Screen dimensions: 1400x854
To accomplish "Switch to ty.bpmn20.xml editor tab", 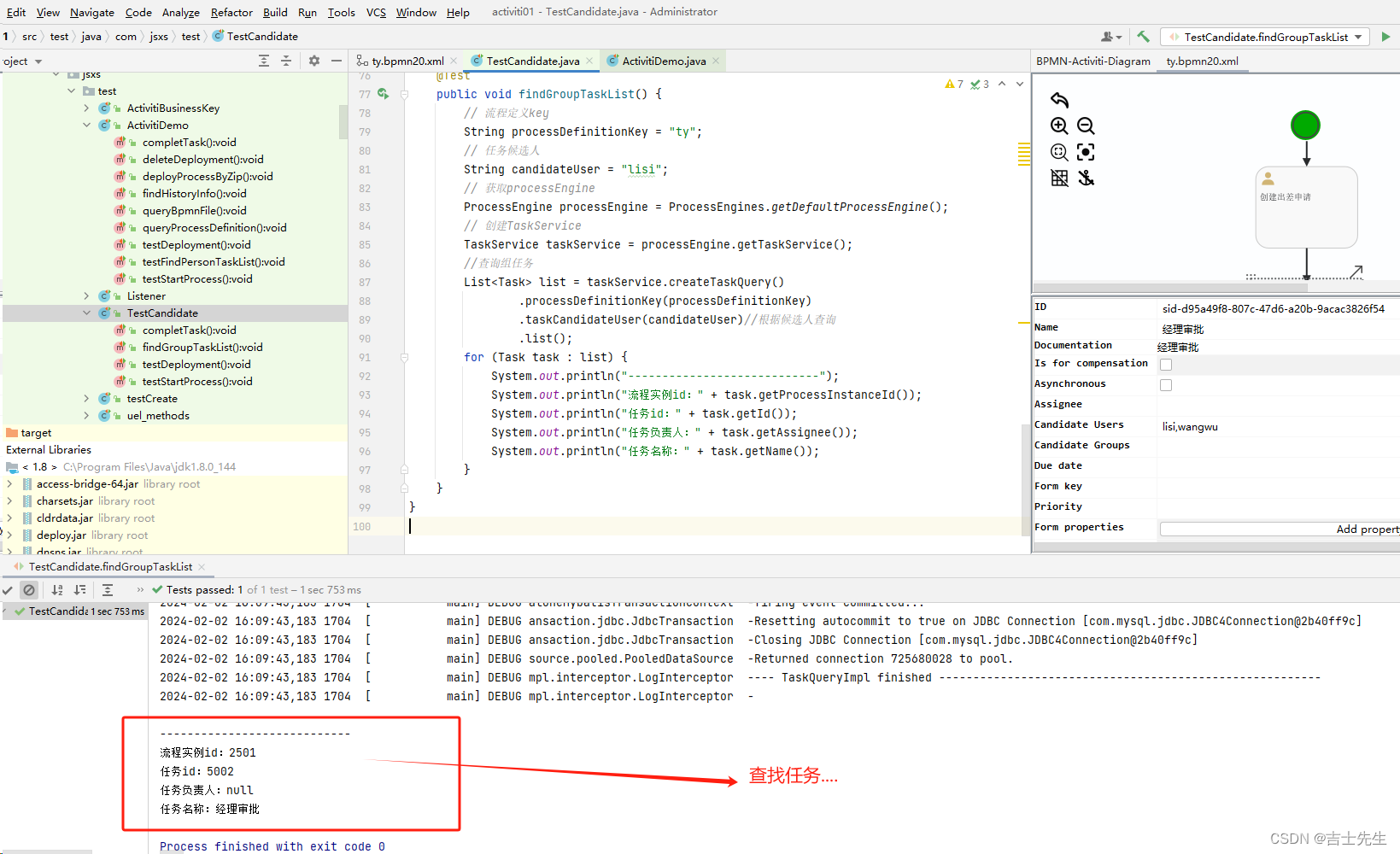I will pyautogui.click(x=407, y=61).
